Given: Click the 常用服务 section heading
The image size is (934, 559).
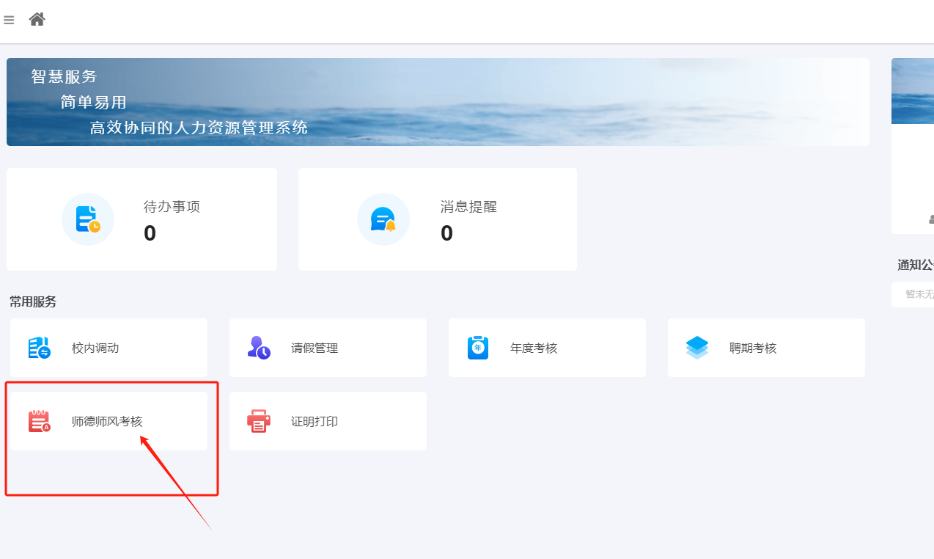Looking at the screenshot, I should [33, 302].
